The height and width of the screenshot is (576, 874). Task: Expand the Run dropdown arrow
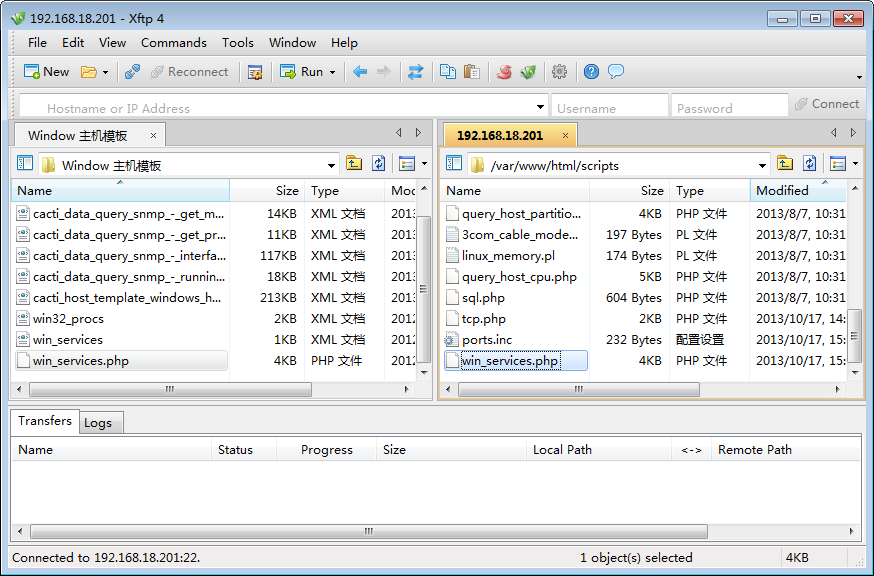pos(333,72)
